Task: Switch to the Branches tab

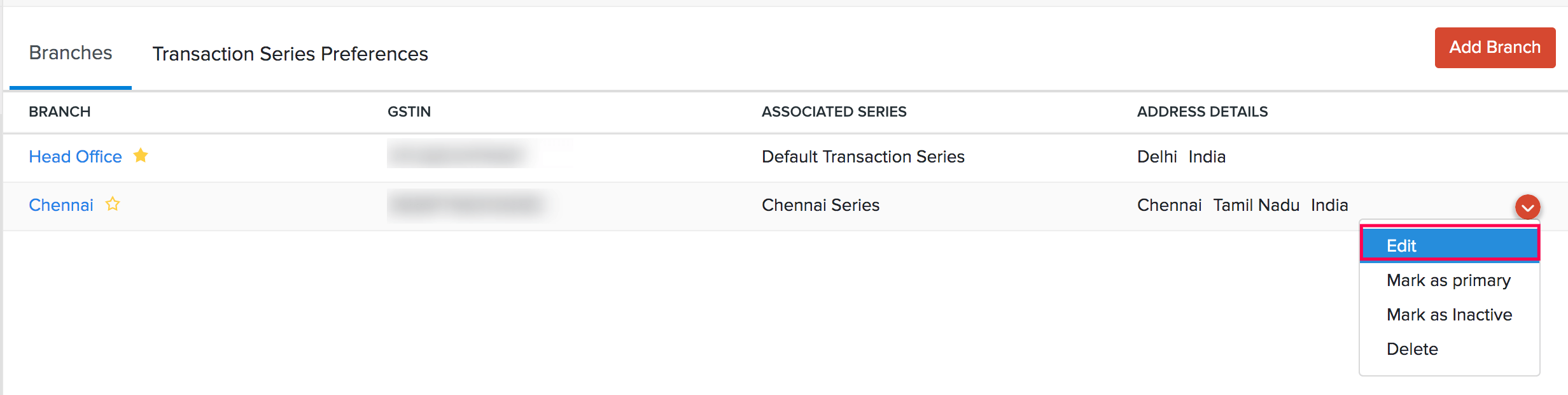Action: pyautogui.click(x=71, y=53)
